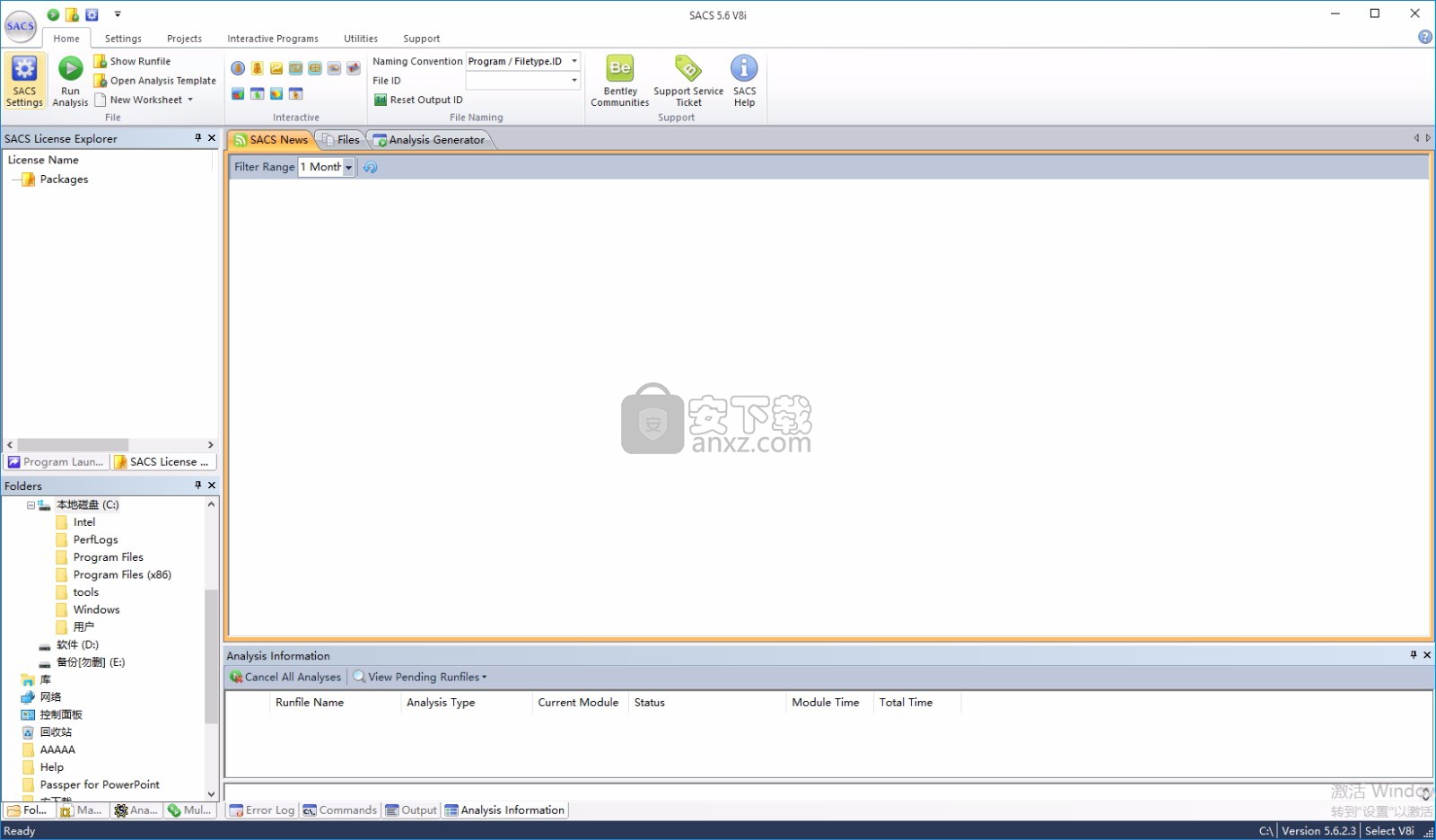The image size is (1436, 840).
Task: Pin the Analysis Information panel
Action: point(1414,655)
